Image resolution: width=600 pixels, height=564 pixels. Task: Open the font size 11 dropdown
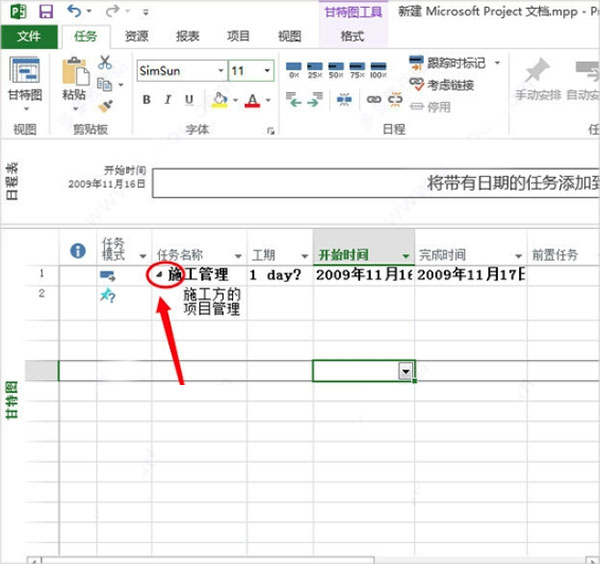[267, 70]
